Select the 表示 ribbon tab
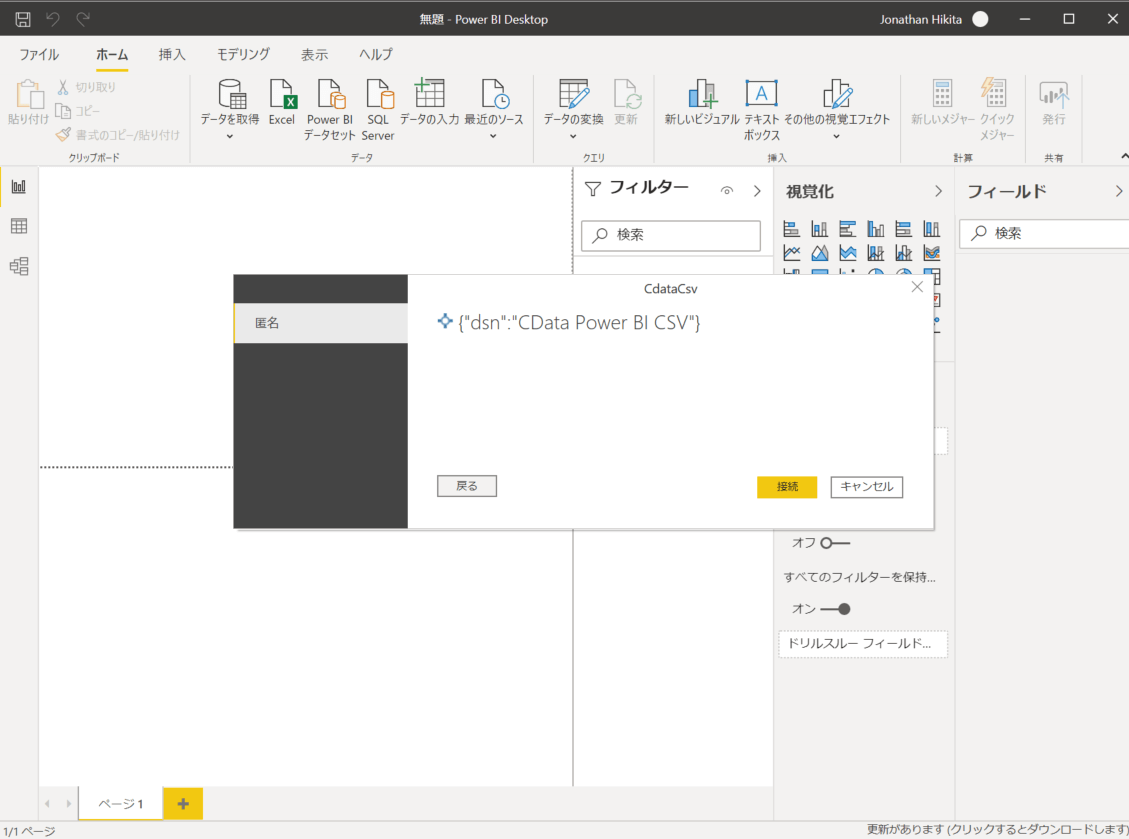Image resolution: width=1129 pixels, height=839 pixels. (315, 55)
